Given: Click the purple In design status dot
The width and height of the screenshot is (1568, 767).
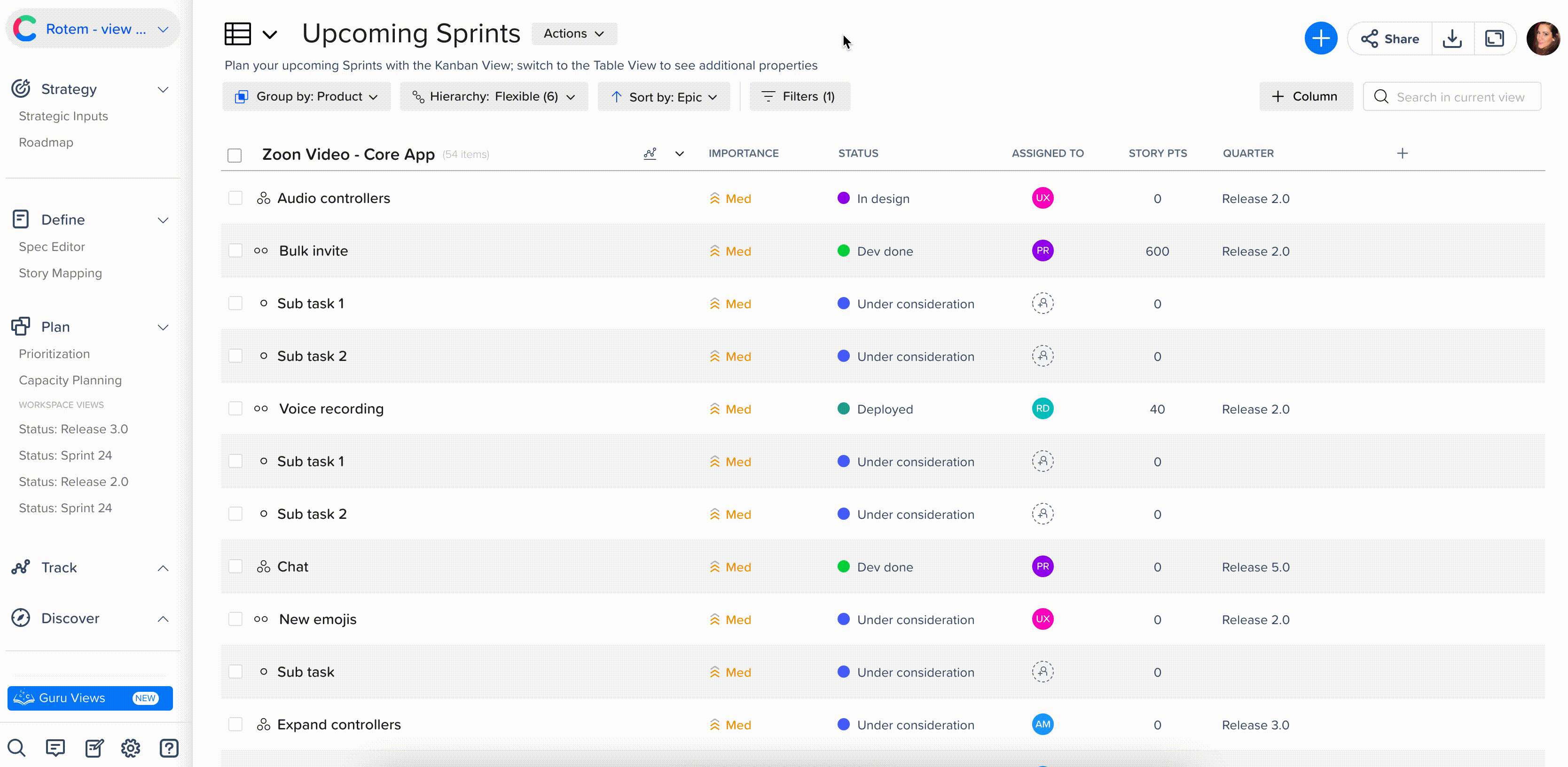Looking at the screenshot, I should (x=843, y=198).
